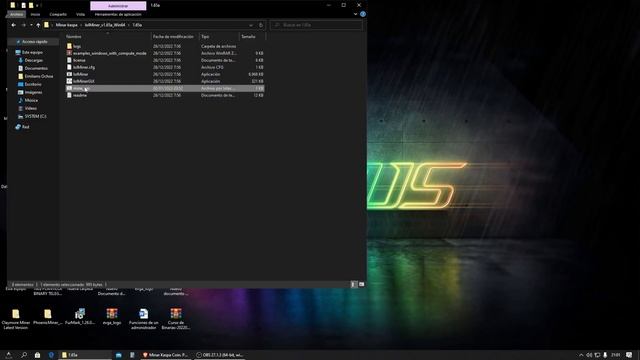Select the Funciones de un administrador Word document
The image size is (640, 360).
(x=143, y=319)
